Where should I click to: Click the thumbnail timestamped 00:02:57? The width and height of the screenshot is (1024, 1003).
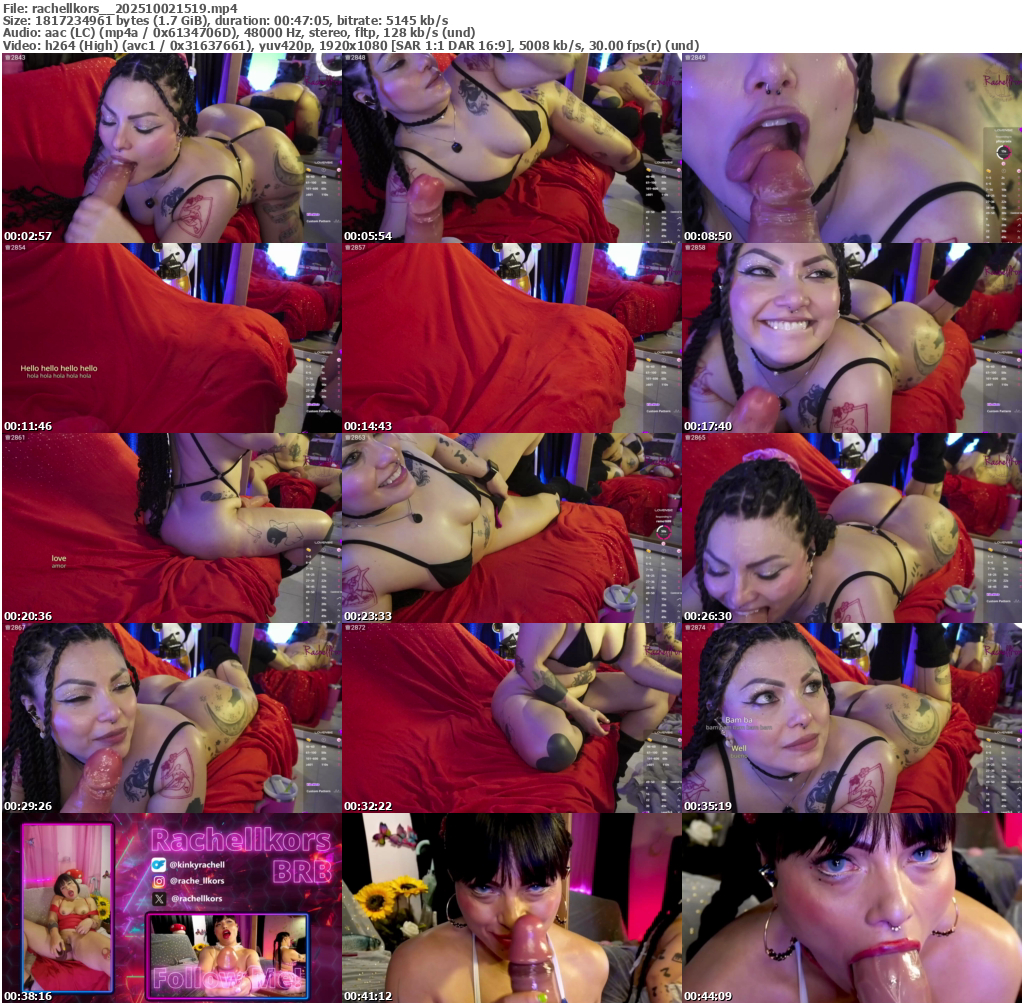pyautogui.click(x=171, y=148)
